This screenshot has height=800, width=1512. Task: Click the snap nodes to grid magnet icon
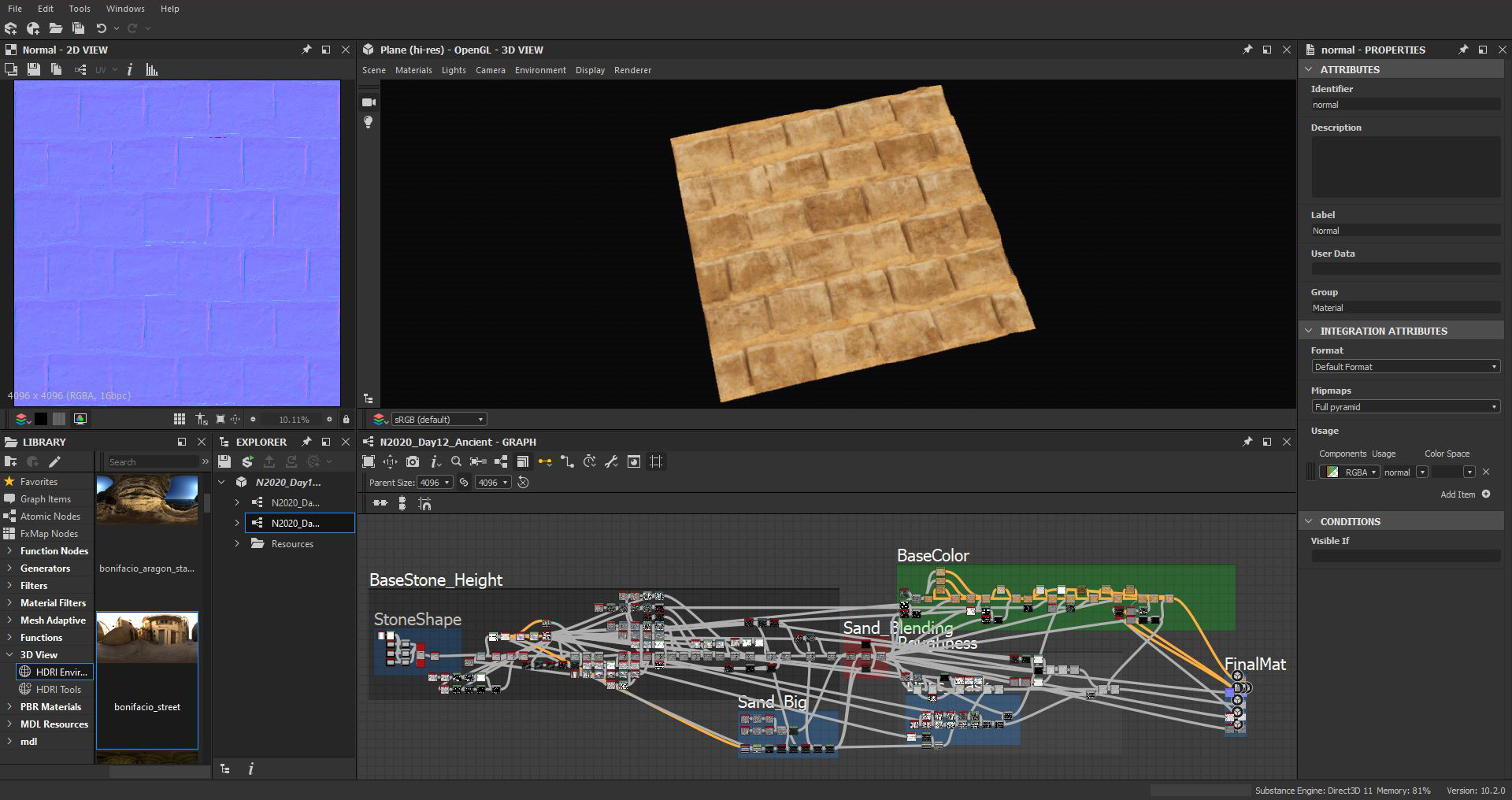point(425,503)
